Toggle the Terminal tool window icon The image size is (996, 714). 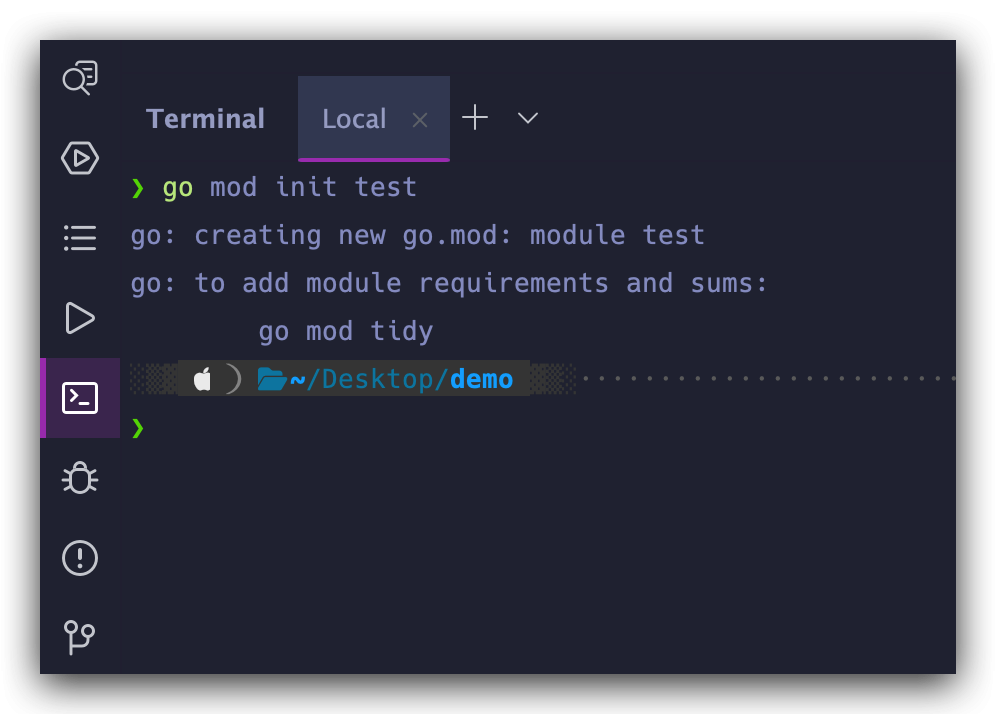point(80,398)
